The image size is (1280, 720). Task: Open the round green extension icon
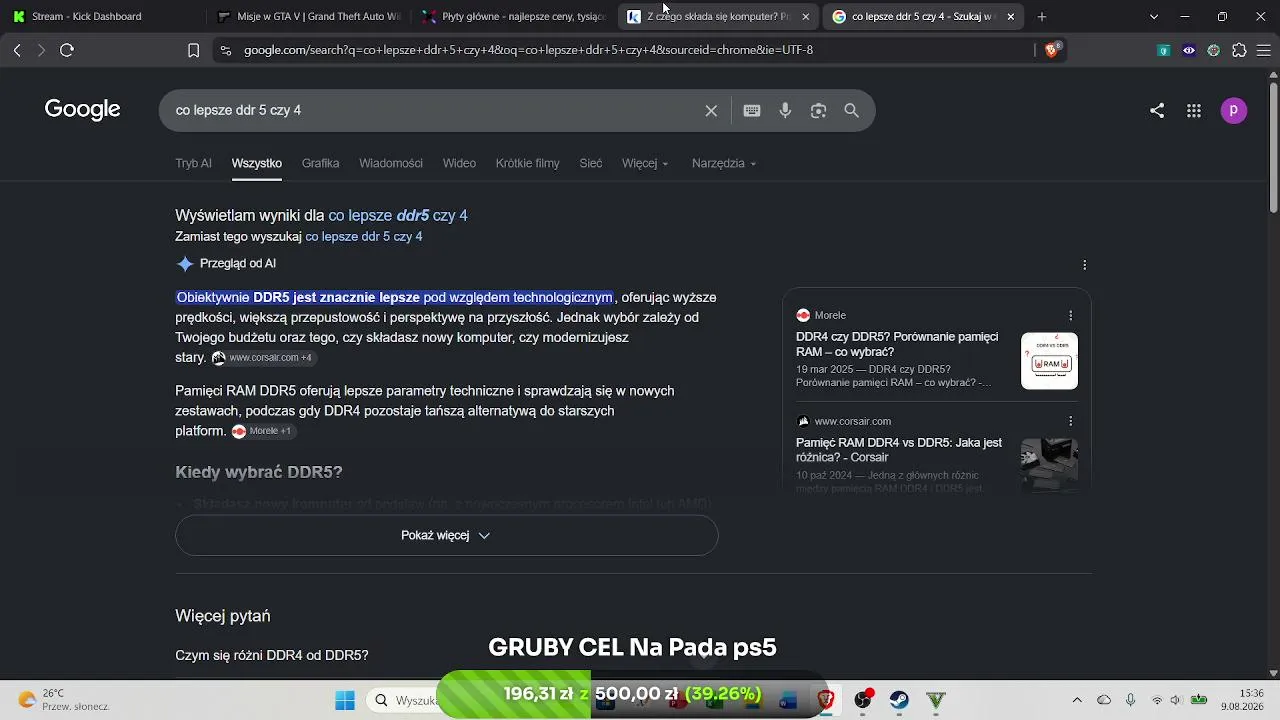click(1214, 50)
